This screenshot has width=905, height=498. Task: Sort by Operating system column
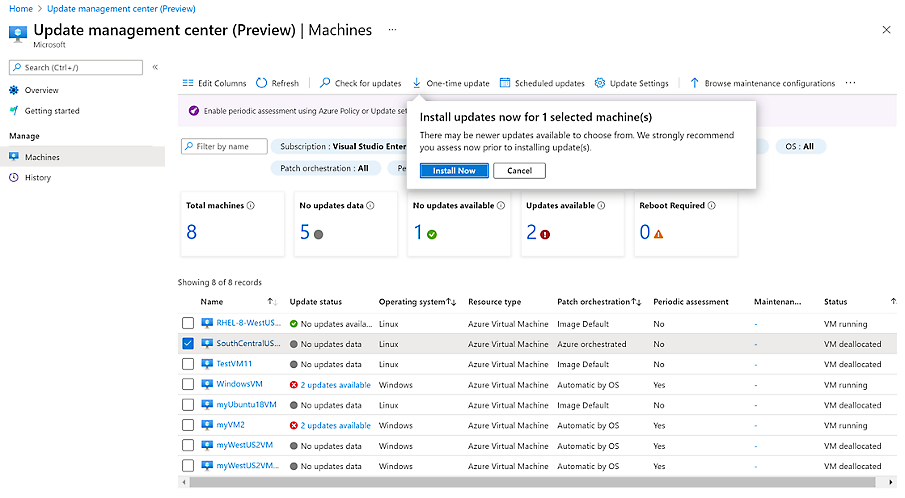coord(417,302)
